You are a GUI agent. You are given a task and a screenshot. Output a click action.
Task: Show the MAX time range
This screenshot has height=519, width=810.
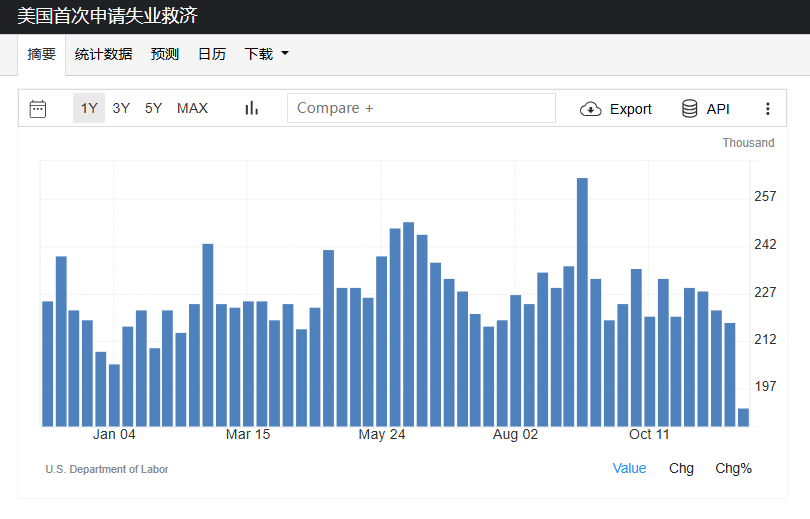click(192, 109)
